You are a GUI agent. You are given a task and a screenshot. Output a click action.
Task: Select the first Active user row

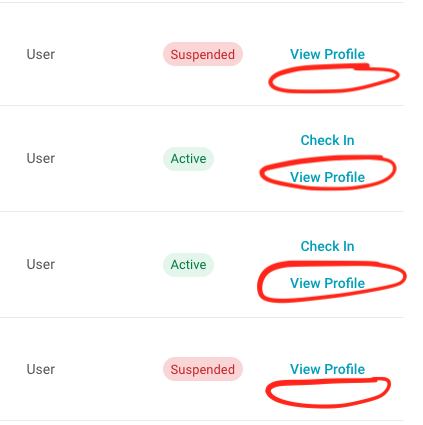click(202, 159)
